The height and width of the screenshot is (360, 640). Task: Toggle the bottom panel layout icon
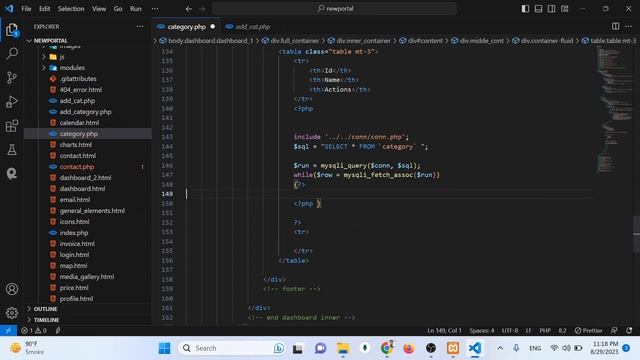tap(538, 9)
